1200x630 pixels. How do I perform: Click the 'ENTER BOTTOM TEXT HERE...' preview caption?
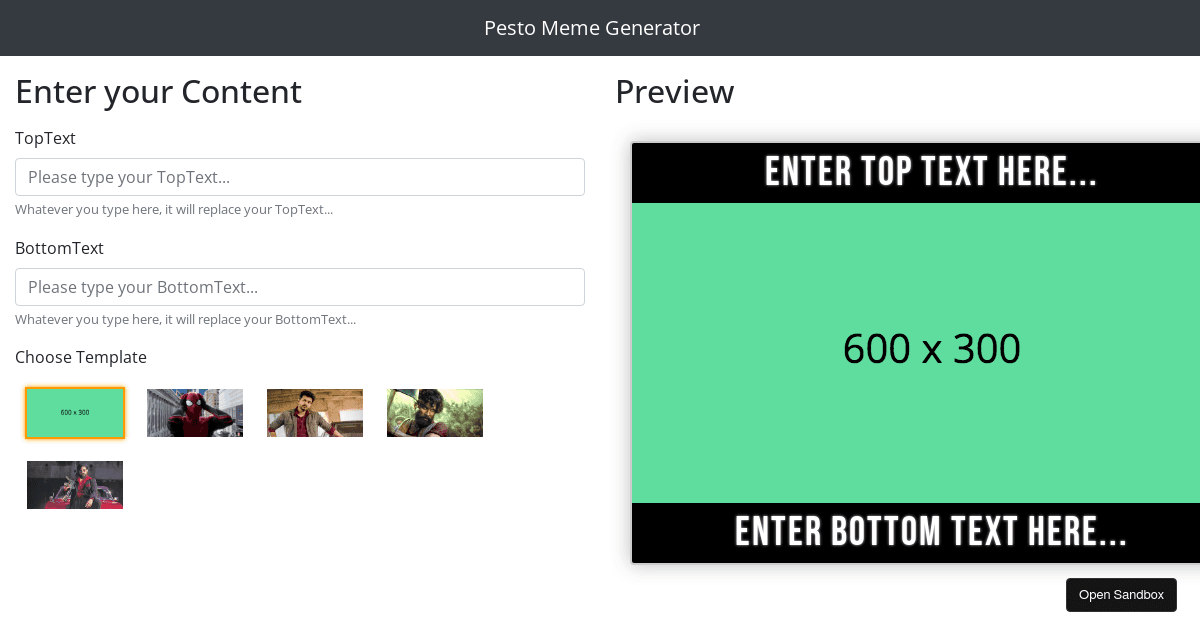(931, 533)
